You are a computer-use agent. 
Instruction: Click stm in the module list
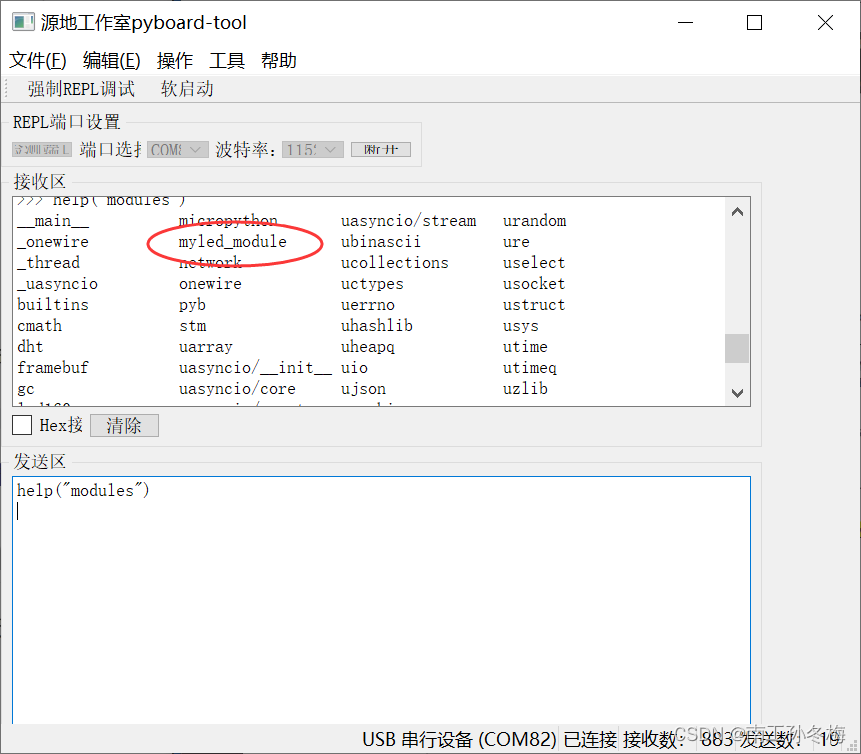[193, 326]
